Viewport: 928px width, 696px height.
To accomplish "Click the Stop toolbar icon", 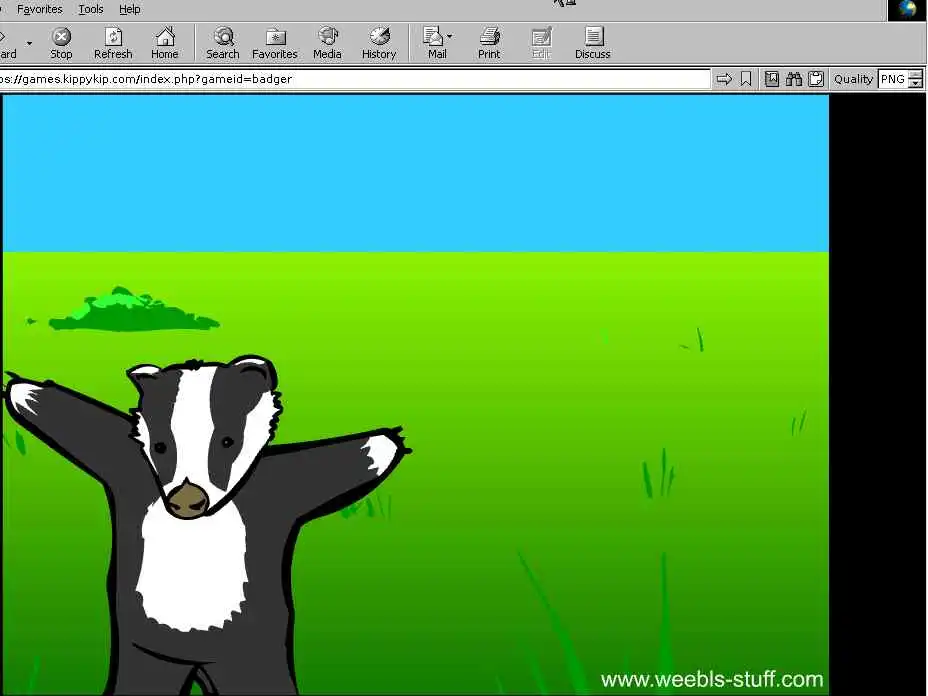I will coord(61,43).
